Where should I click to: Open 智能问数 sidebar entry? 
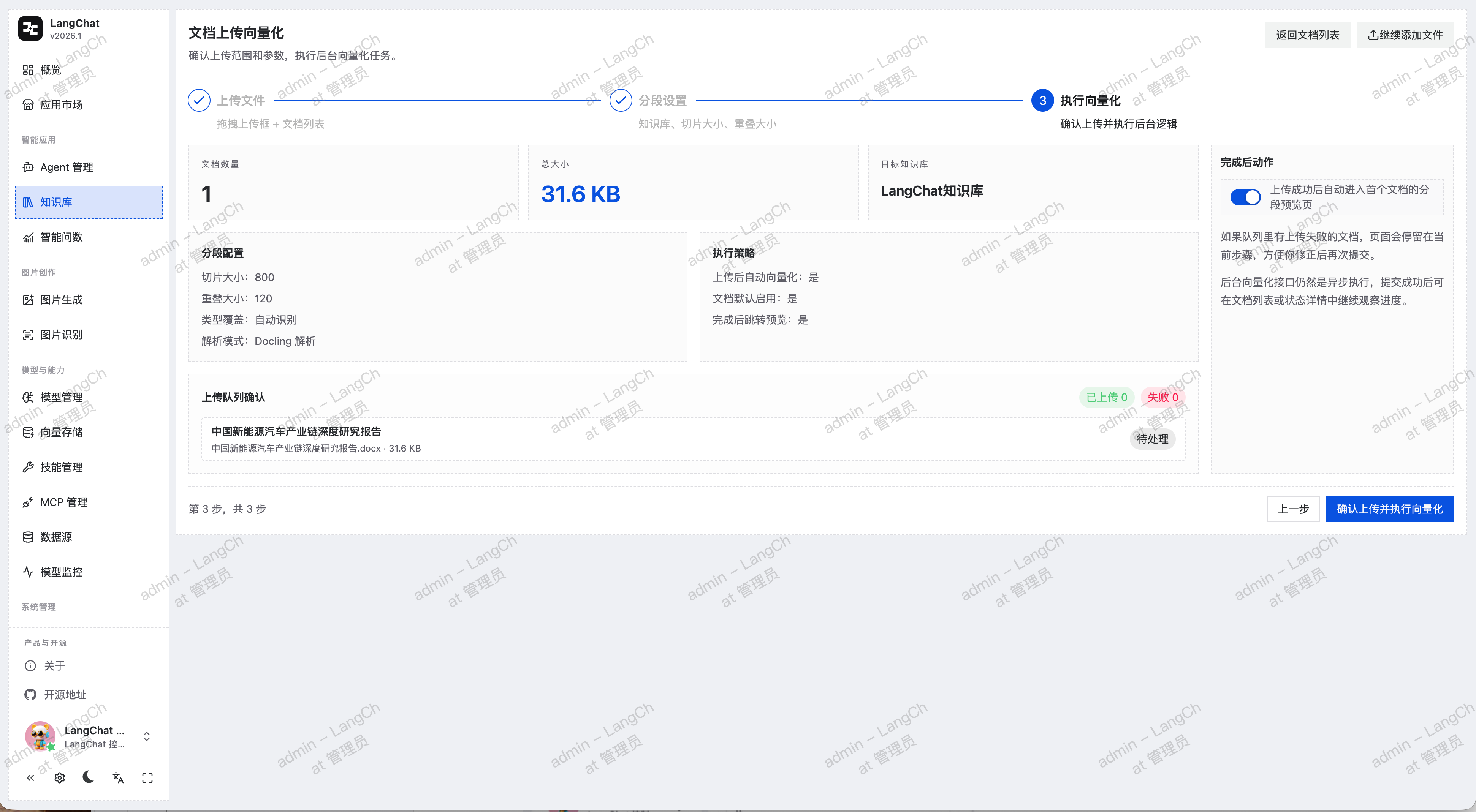click(89, 237)
